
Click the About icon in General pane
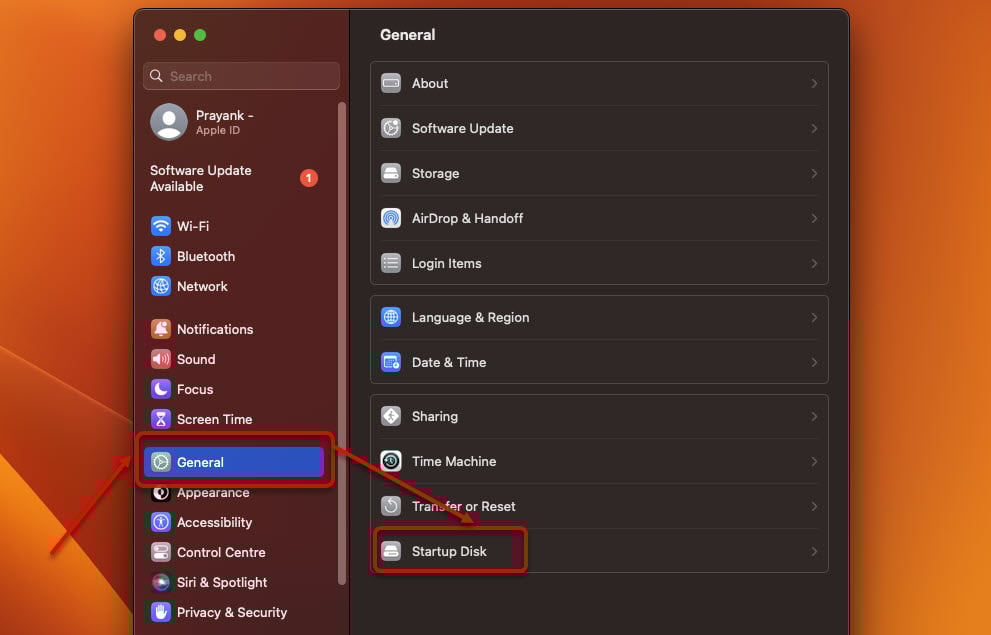pos(391,83)
